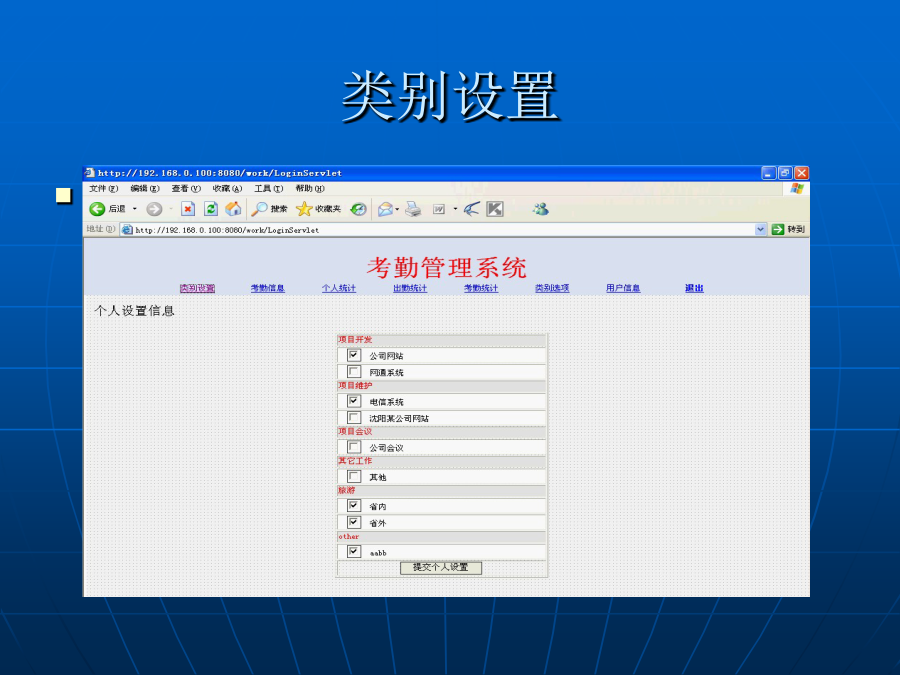The width and height of the screenshot is (900, 675).
Task: Click the green Back arrow button
Action: [97, 209]
